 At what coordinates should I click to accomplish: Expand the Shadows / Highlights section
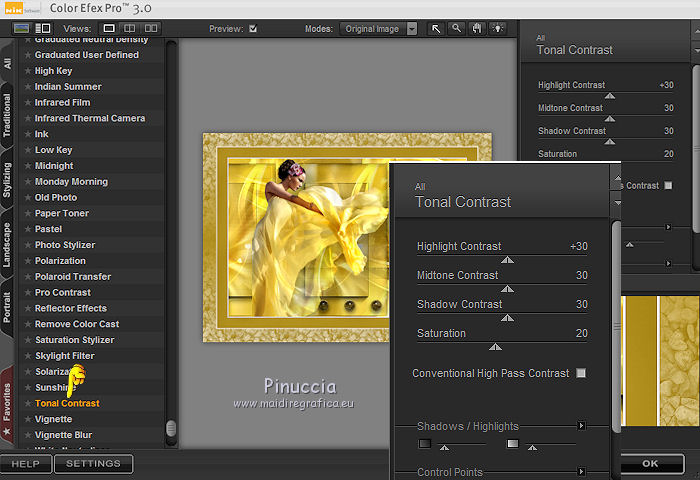tap(581, 425)
